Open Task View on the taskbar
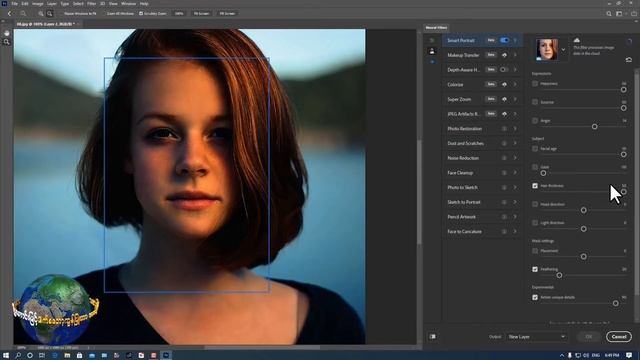This screenshot has height=360, width=640. (x=42, y=356)
